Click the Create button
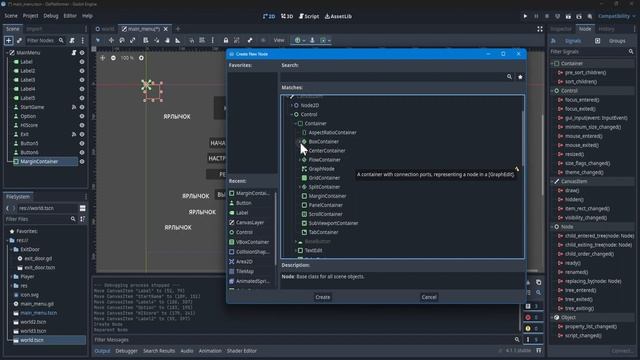 click(322, 297)
